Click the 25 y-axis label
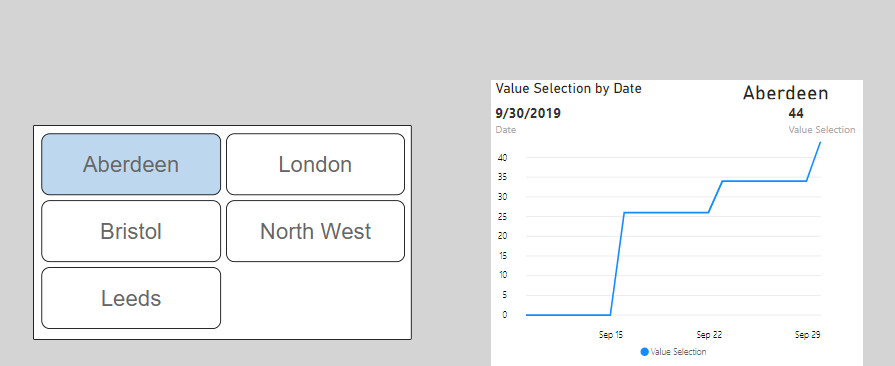 pyautogui.click(x=503, y=216)
